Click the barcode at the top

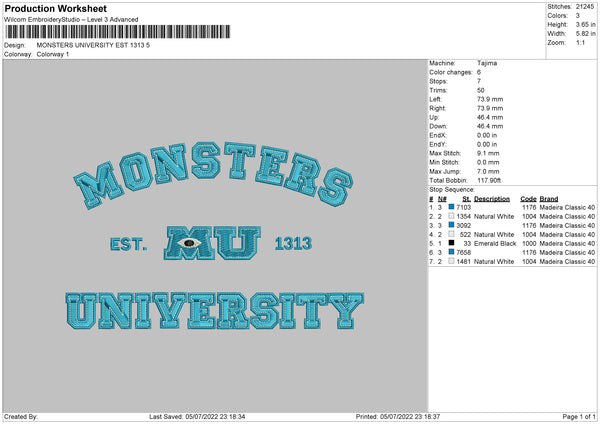tap(118, 32)
